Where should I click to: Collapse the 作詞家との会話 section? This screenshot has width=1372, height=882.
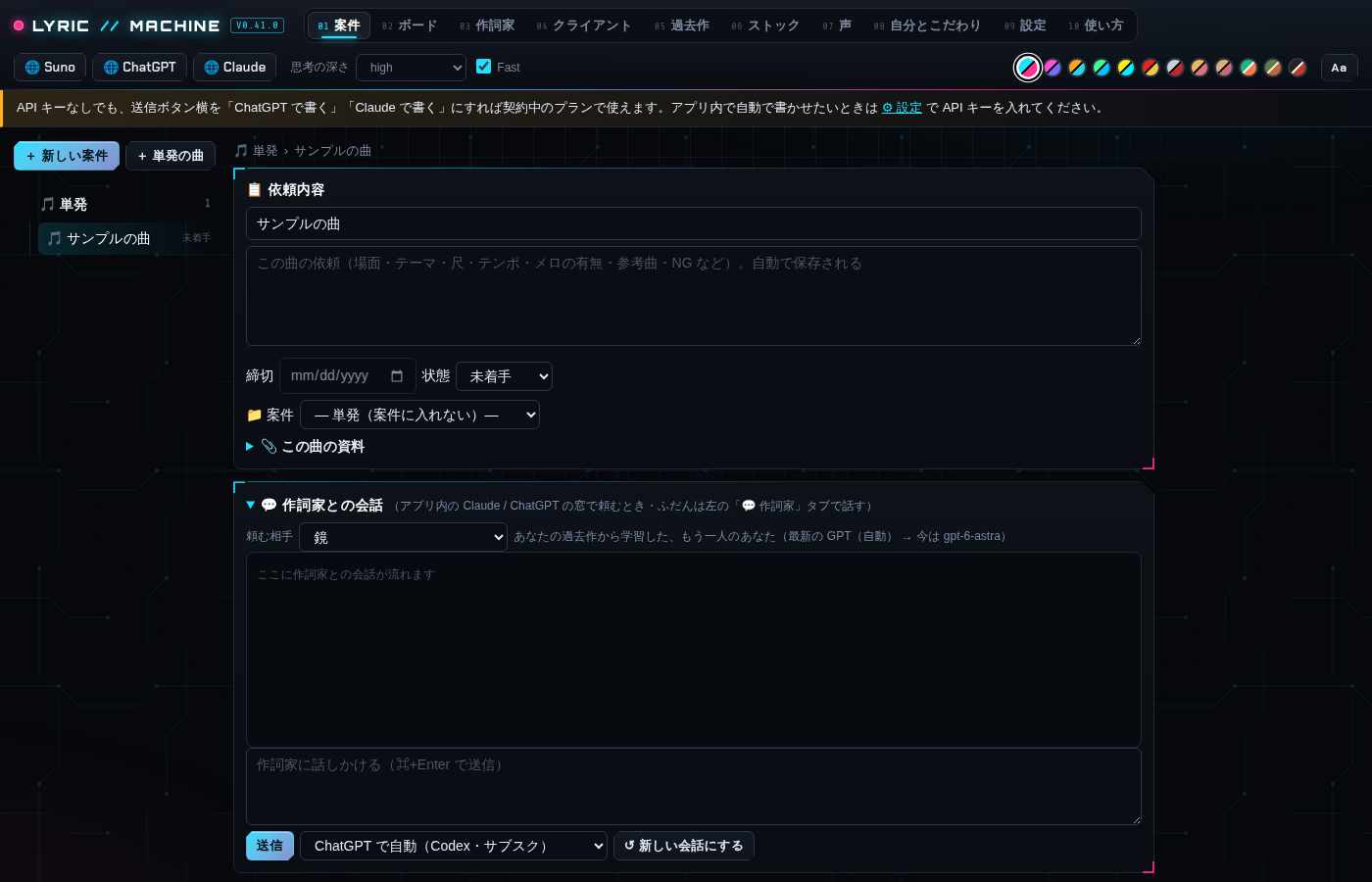click(x=315, y=506)
